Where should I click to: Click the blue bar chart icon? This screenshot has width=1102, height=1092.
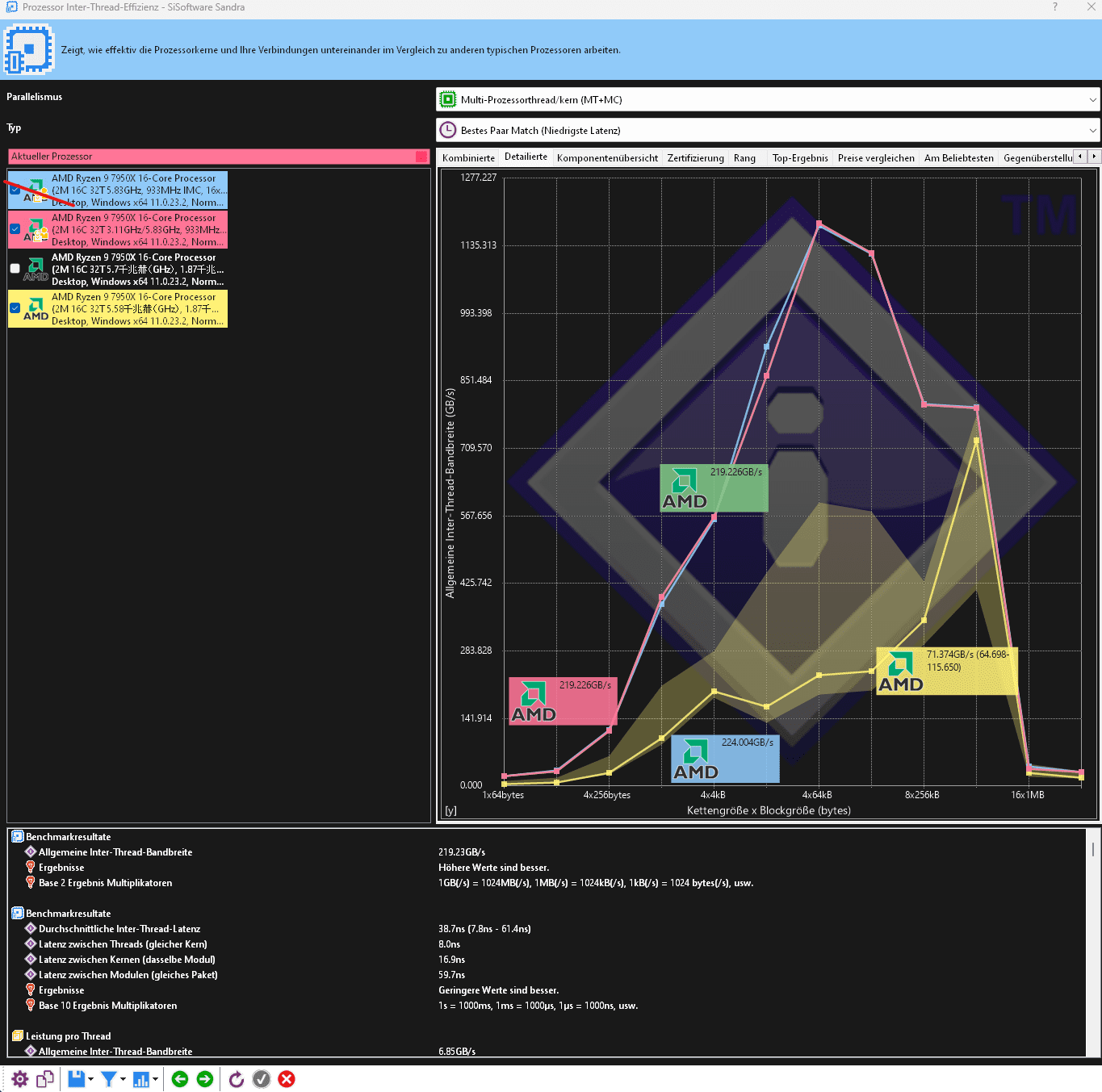140,1079
